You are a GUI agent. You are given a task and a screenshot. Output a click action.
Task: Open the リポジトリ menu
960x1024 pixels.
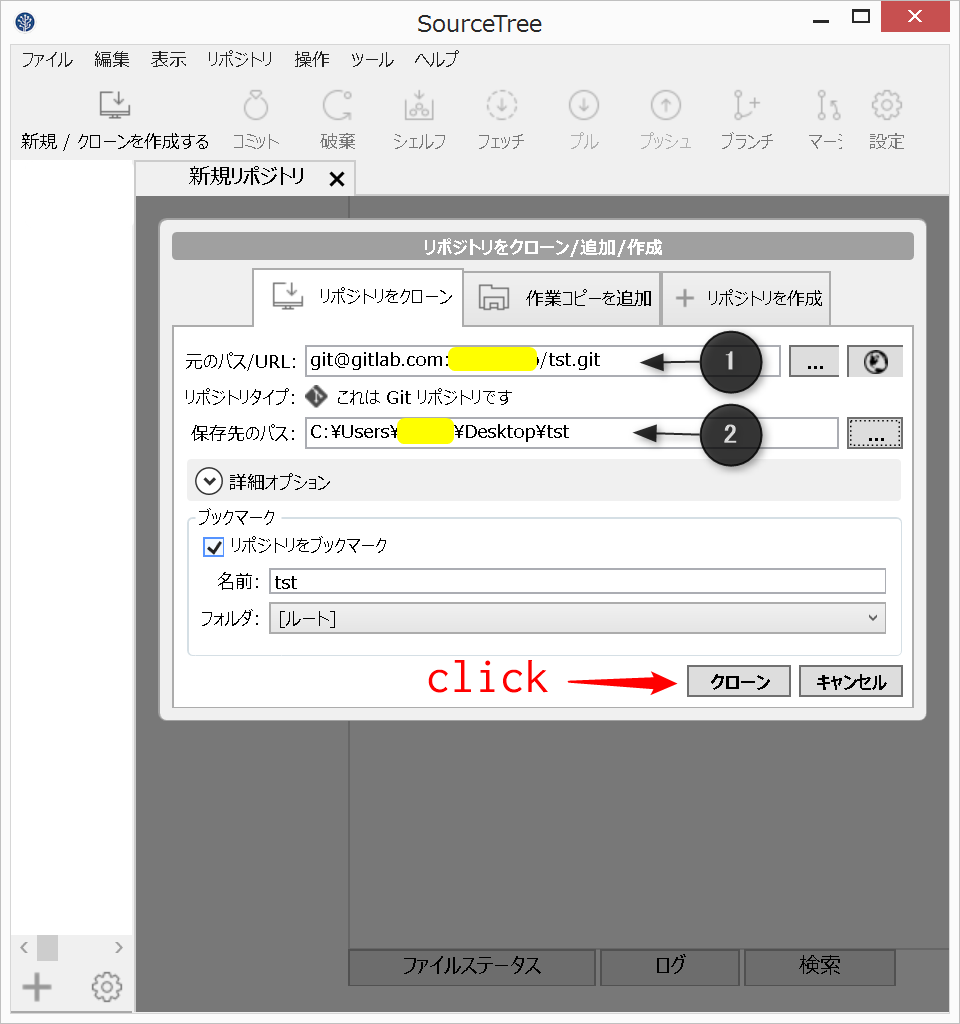click(x=240, y=59)
